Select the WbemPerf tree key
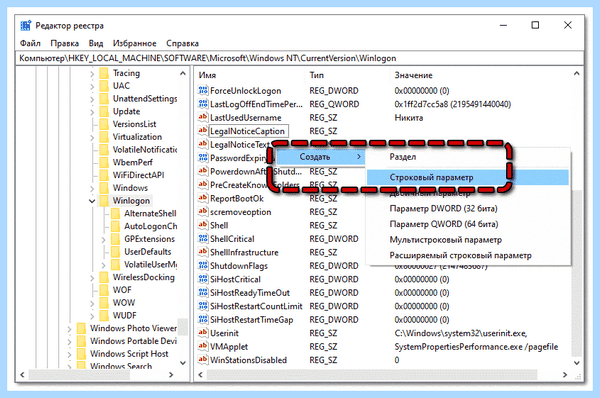This screenshot has width=600, height=398. [x=132, y=162]
